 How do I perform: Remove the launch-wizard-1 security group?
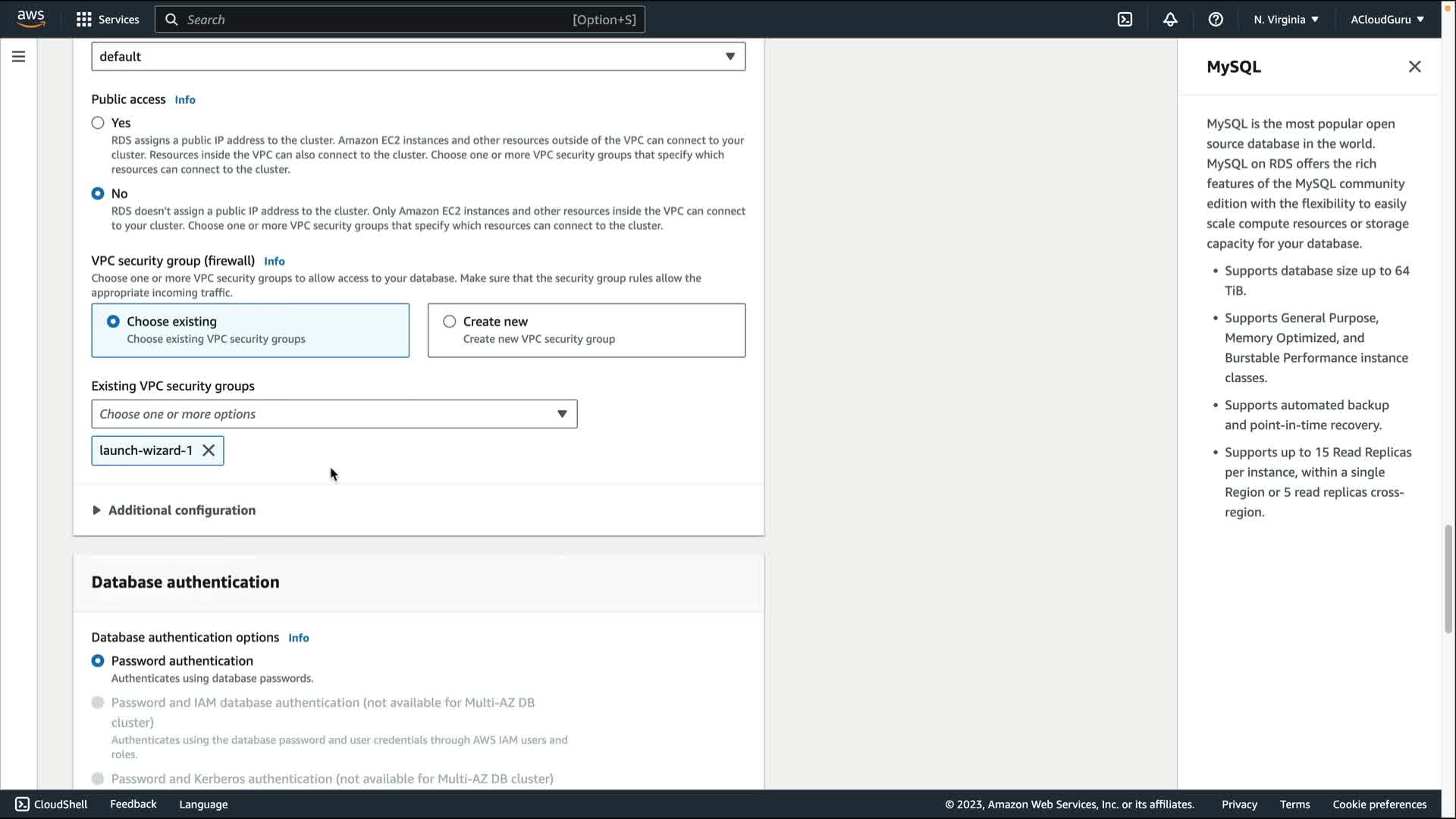[x=209, y=450]
